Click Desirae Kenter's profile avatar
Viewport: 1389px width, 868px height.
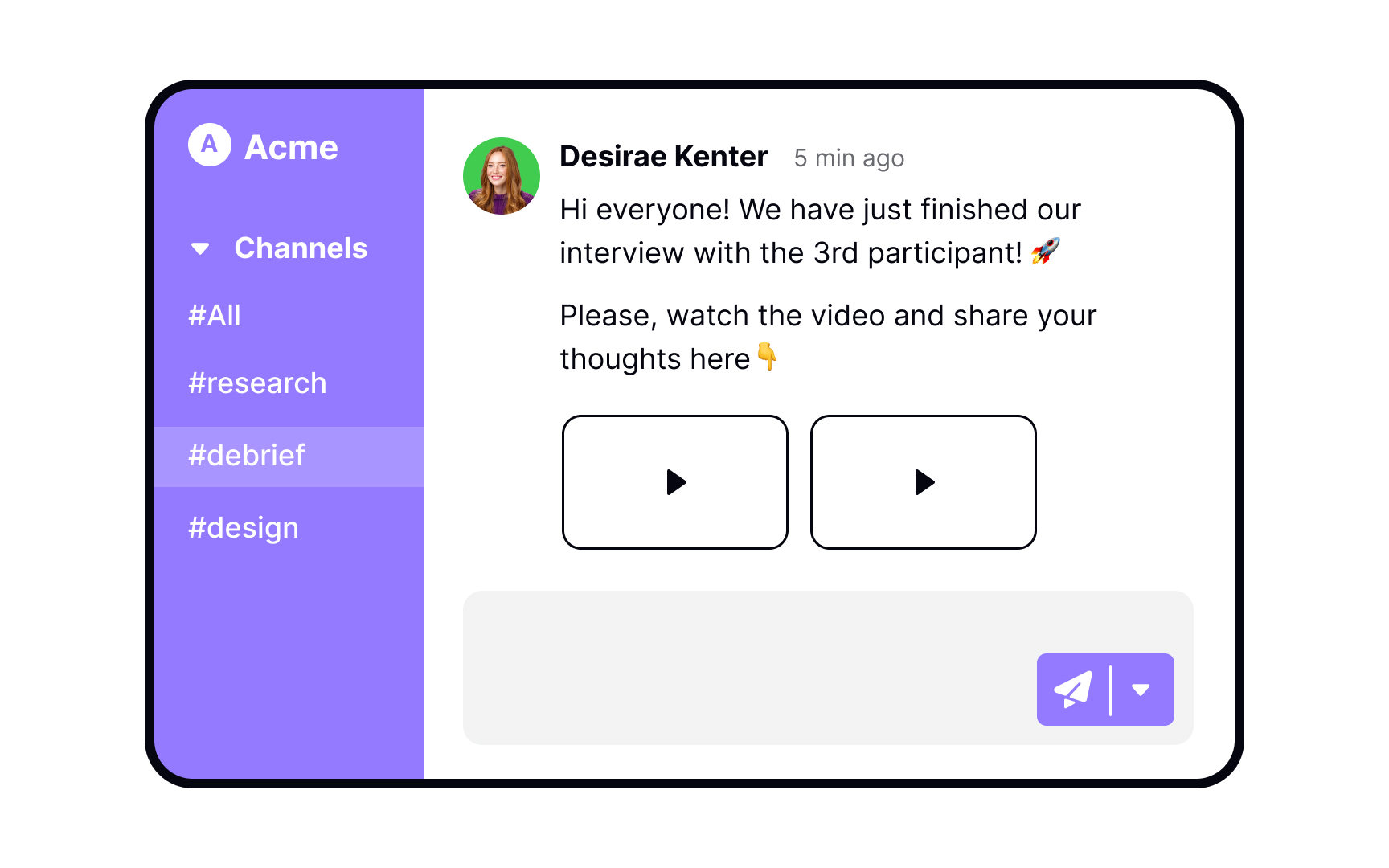point(502,176)
